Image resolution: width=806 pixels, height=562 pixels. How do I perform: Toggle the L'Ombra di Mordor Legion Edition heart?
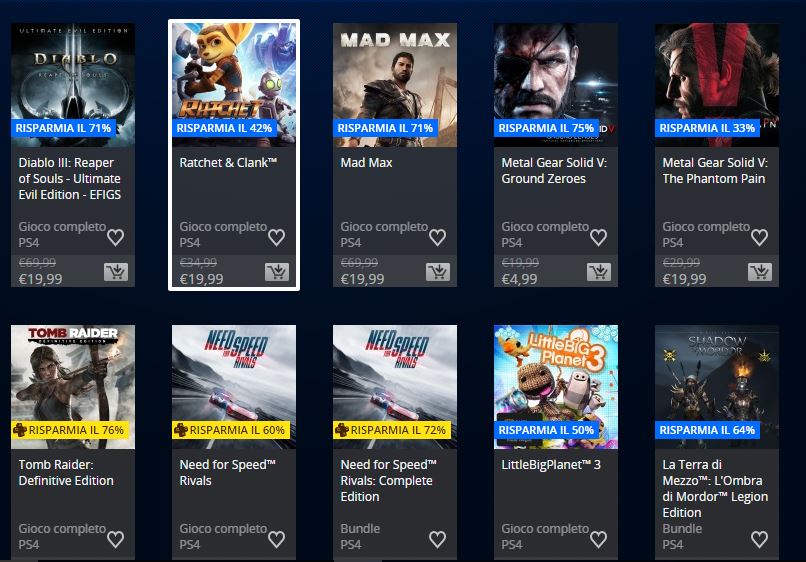click(x=760, y=539)
